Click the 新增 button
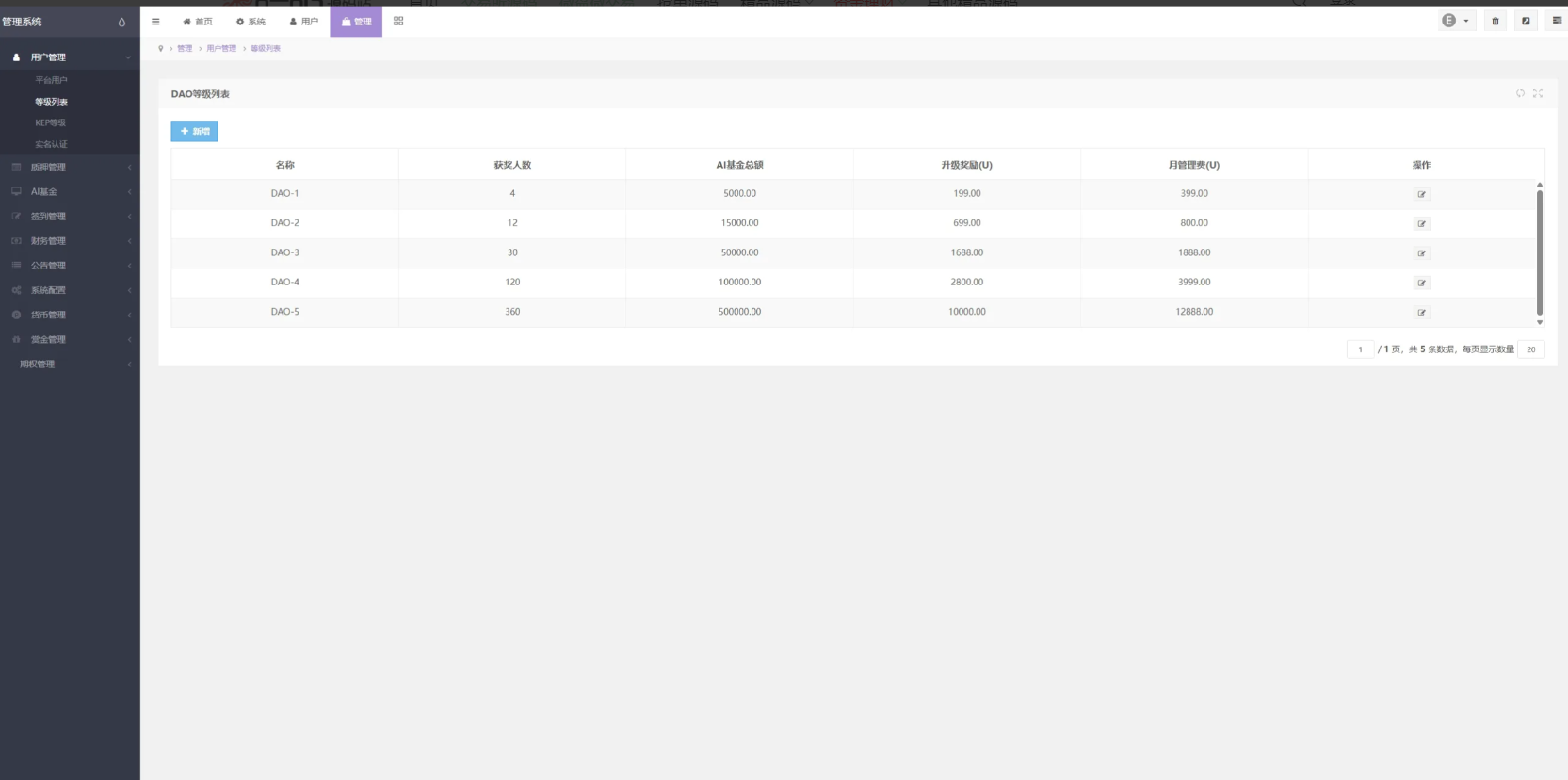 click(x=194, y=131)
